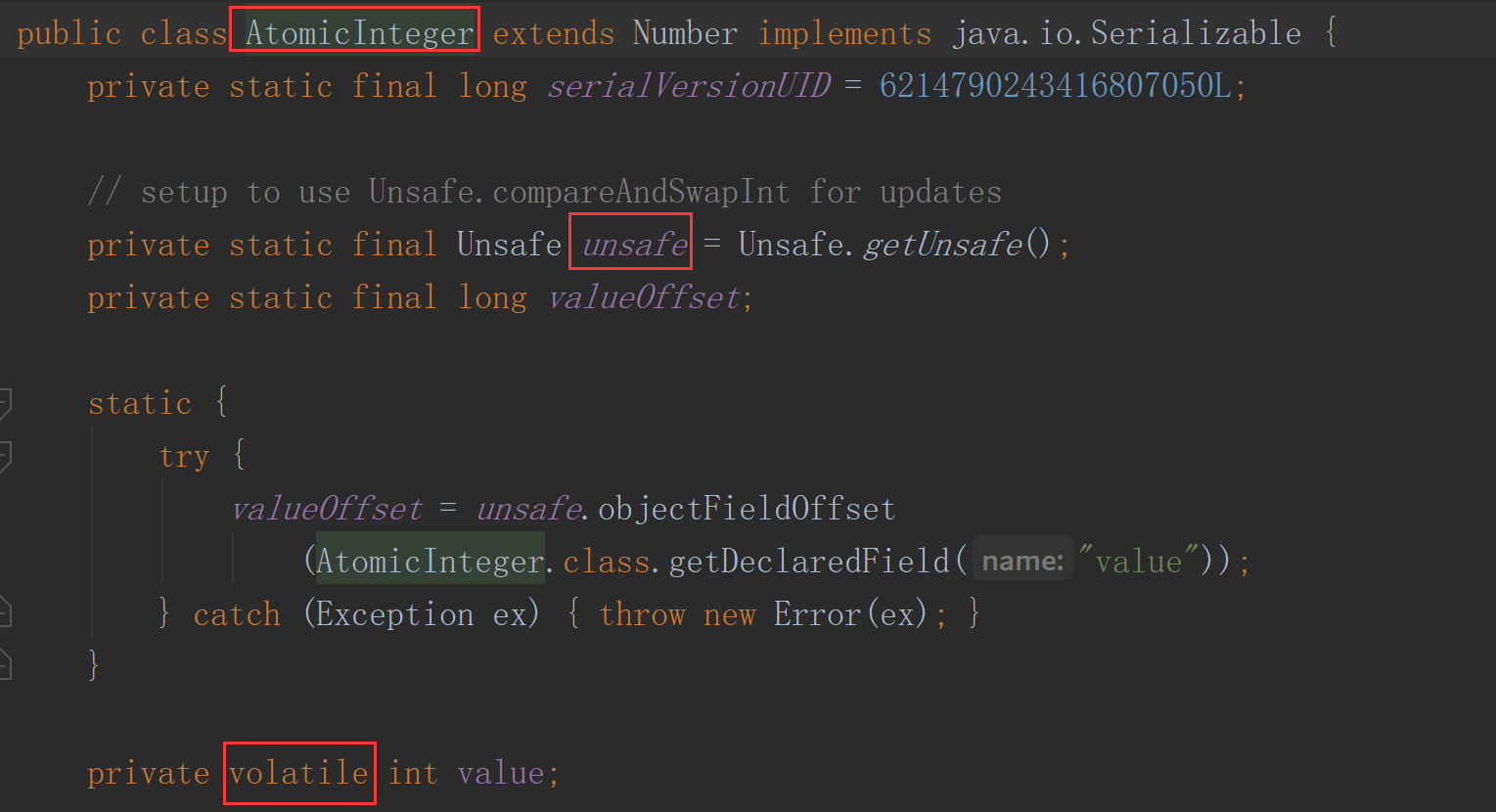Viewport: 1496px width, 812px height.
Task: Toggle fold marker on the catch line
Action: 5,613
